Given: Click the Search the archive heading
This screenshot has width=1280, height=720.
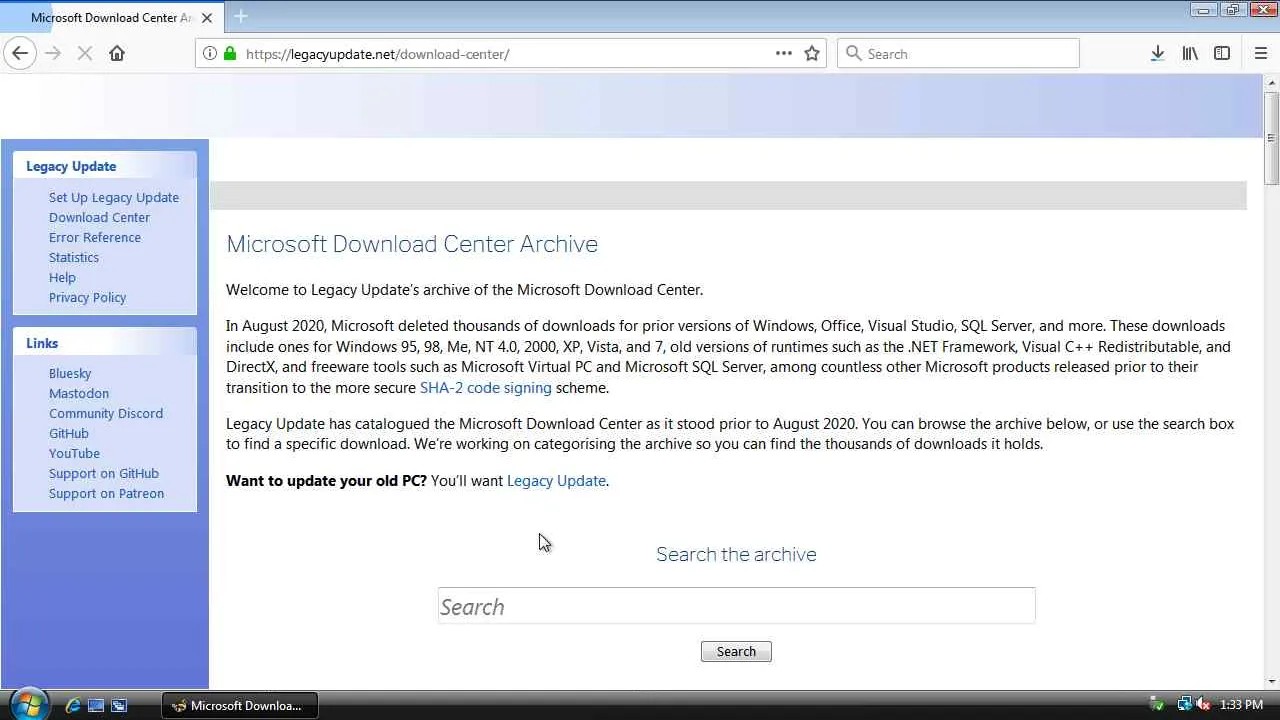Looking at the screenshot, I should [x=736, y=554].
